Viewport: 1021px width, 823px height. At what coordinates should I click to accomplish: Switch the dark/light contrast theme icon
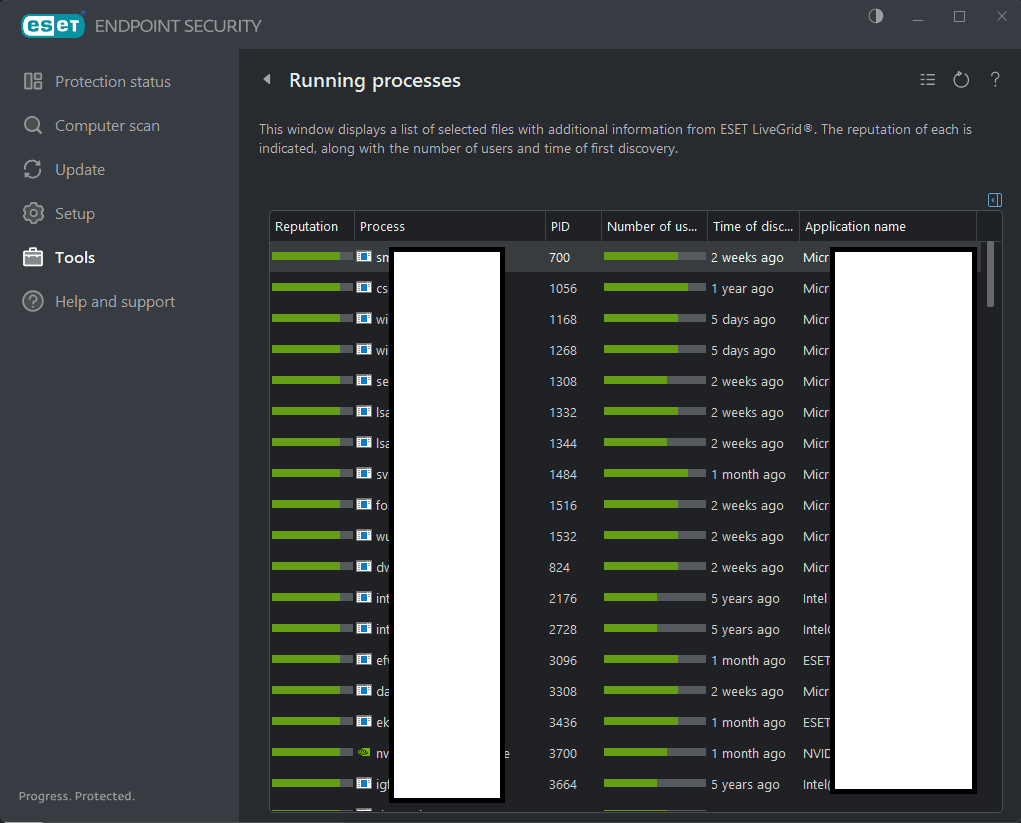tap(876, 16)
